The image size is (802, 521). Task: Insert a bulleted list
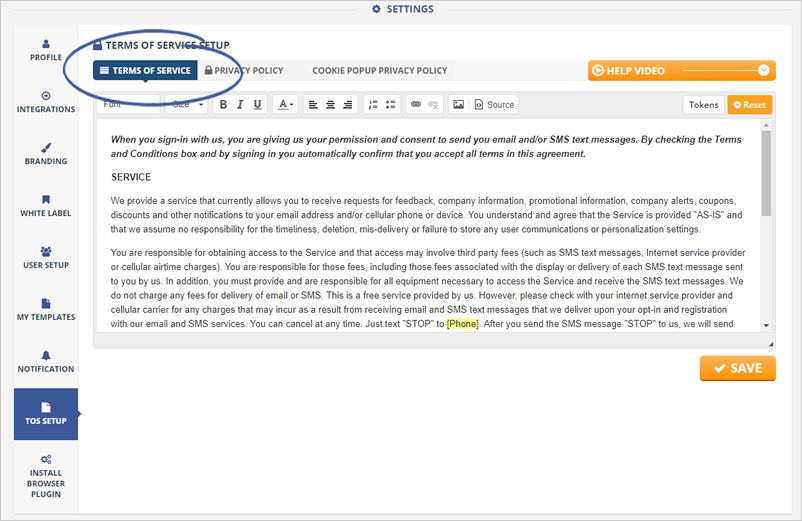coord(390,105)
